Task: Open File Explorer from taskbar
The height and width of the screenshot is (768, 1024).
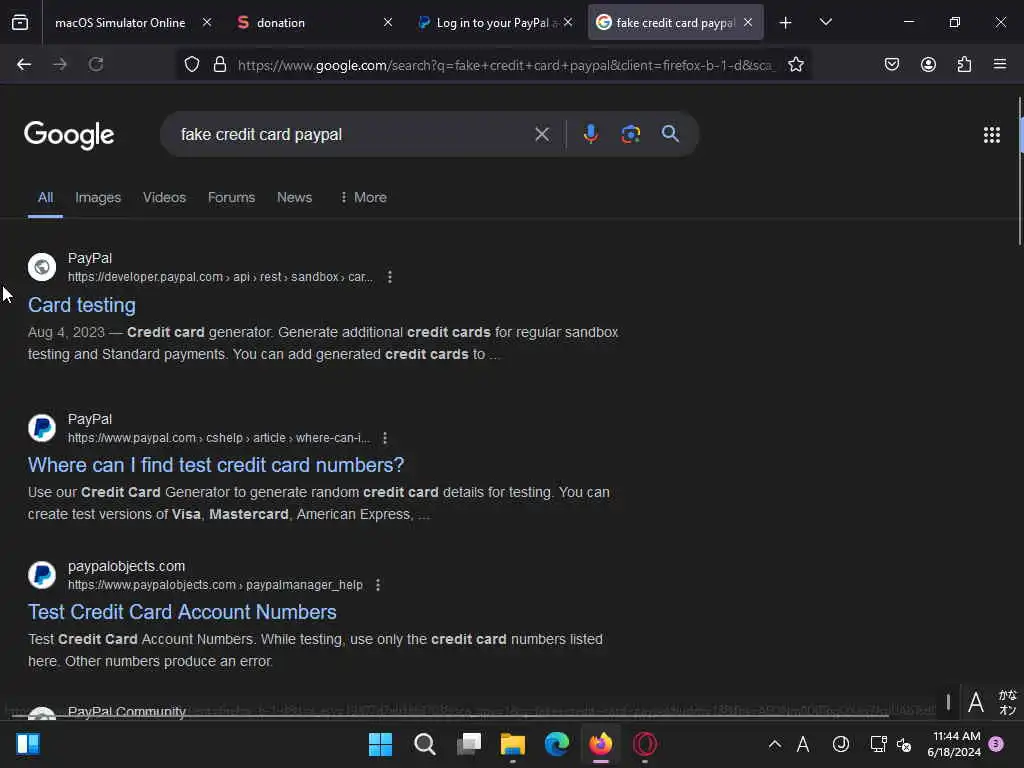Action: 513,744
